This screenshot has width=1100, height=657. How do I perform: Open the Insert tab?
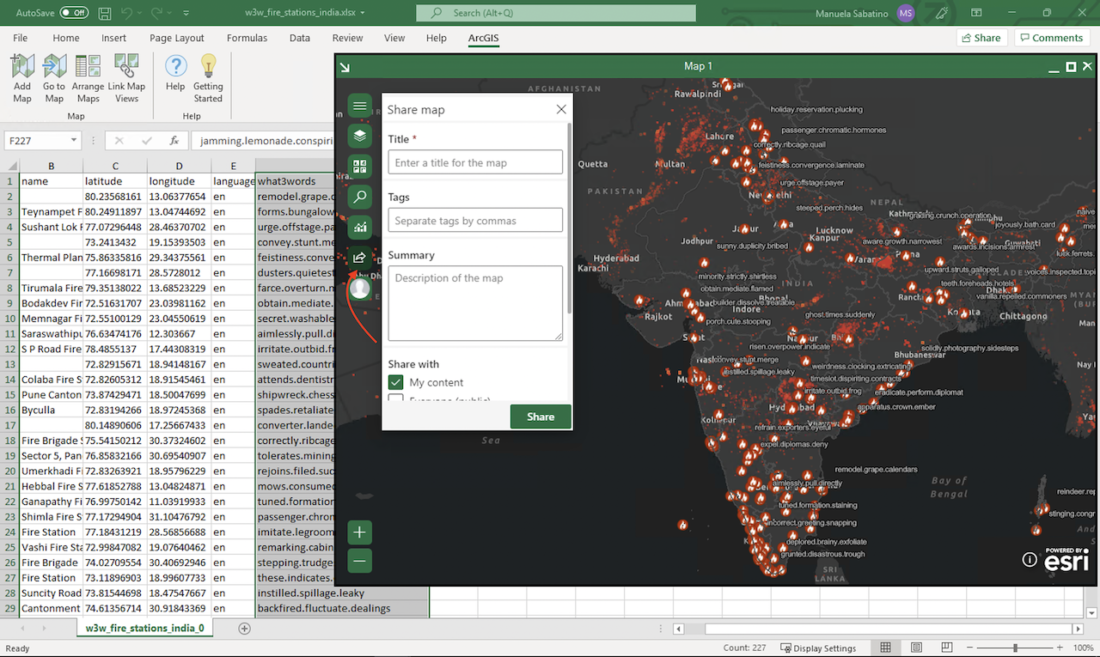point(114,38)
